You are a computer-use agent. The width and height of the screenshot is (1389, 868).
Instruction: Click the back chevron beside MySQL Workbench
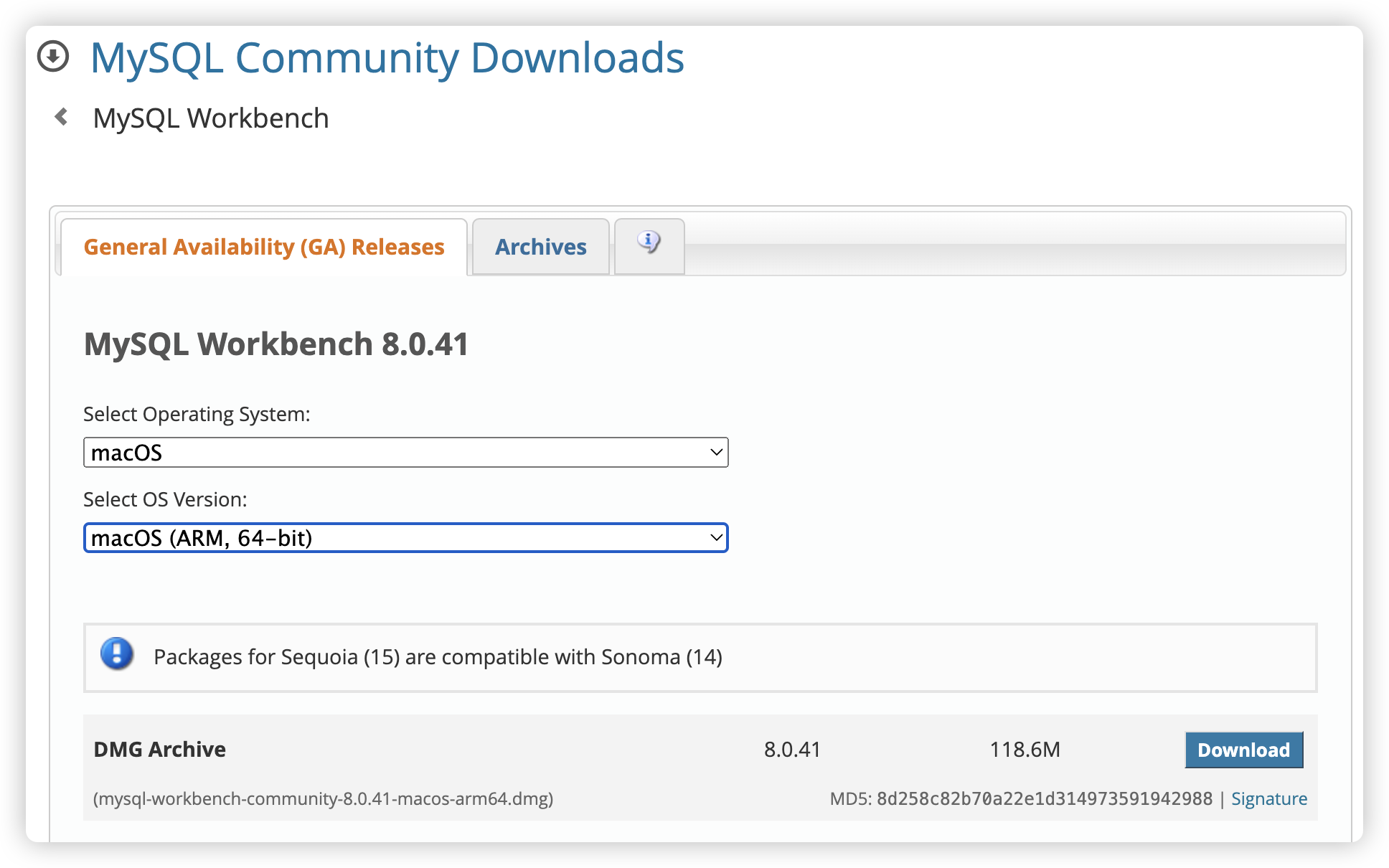(x=62, y=117)
